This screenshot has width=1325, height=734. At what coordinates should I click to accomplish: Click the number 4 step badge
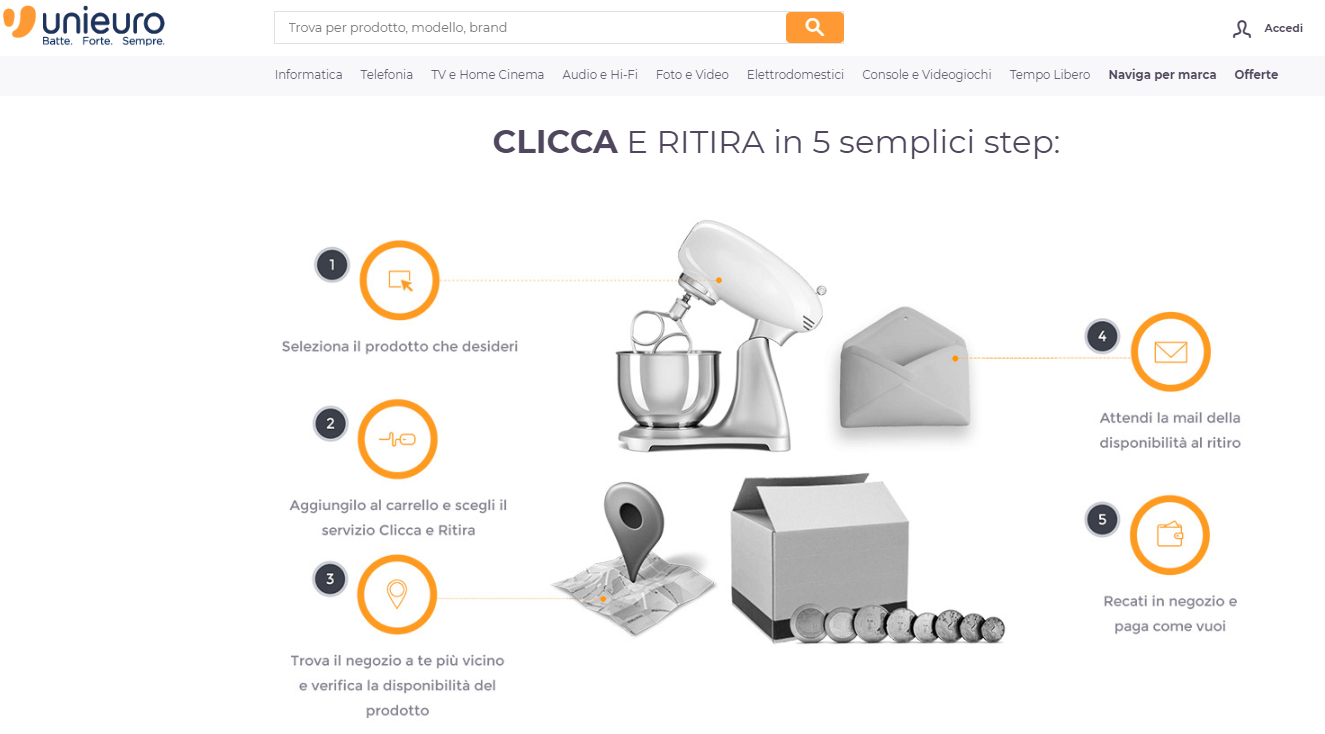(x=1102, y=337)
